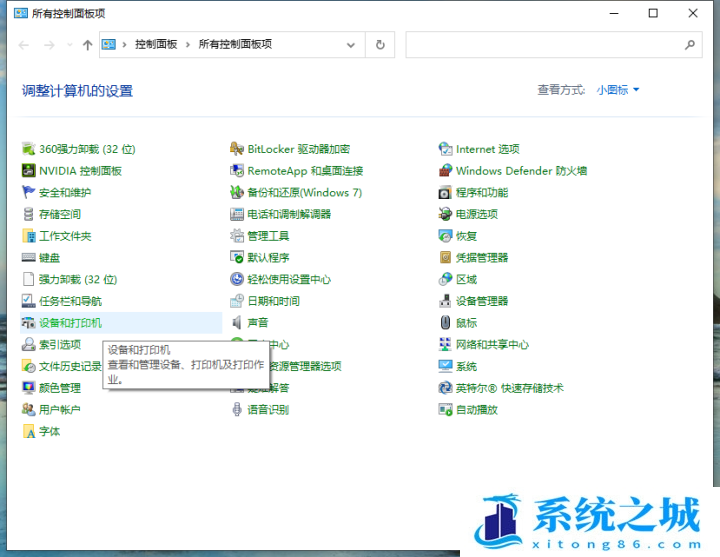Open 任务栏和导航 icon
This screenshot has height=557, width=720.
(x=28, y=301)
